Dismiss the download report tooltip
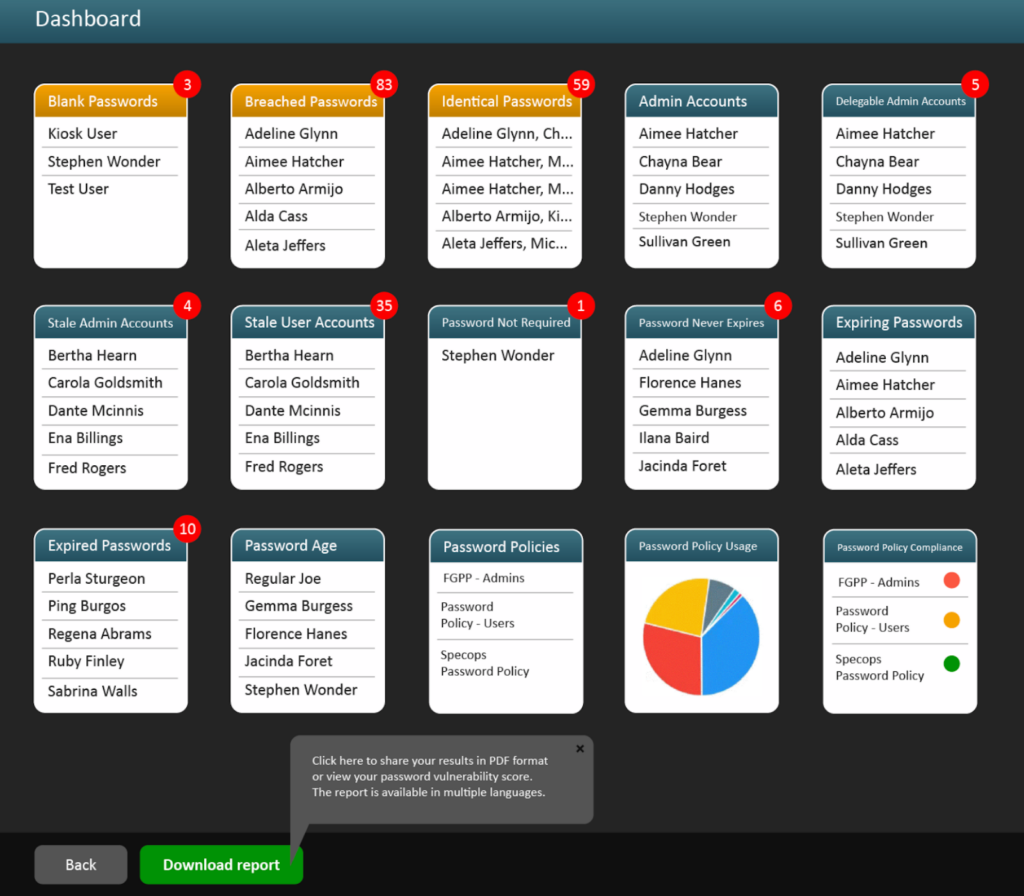 (x=578, y=748)
